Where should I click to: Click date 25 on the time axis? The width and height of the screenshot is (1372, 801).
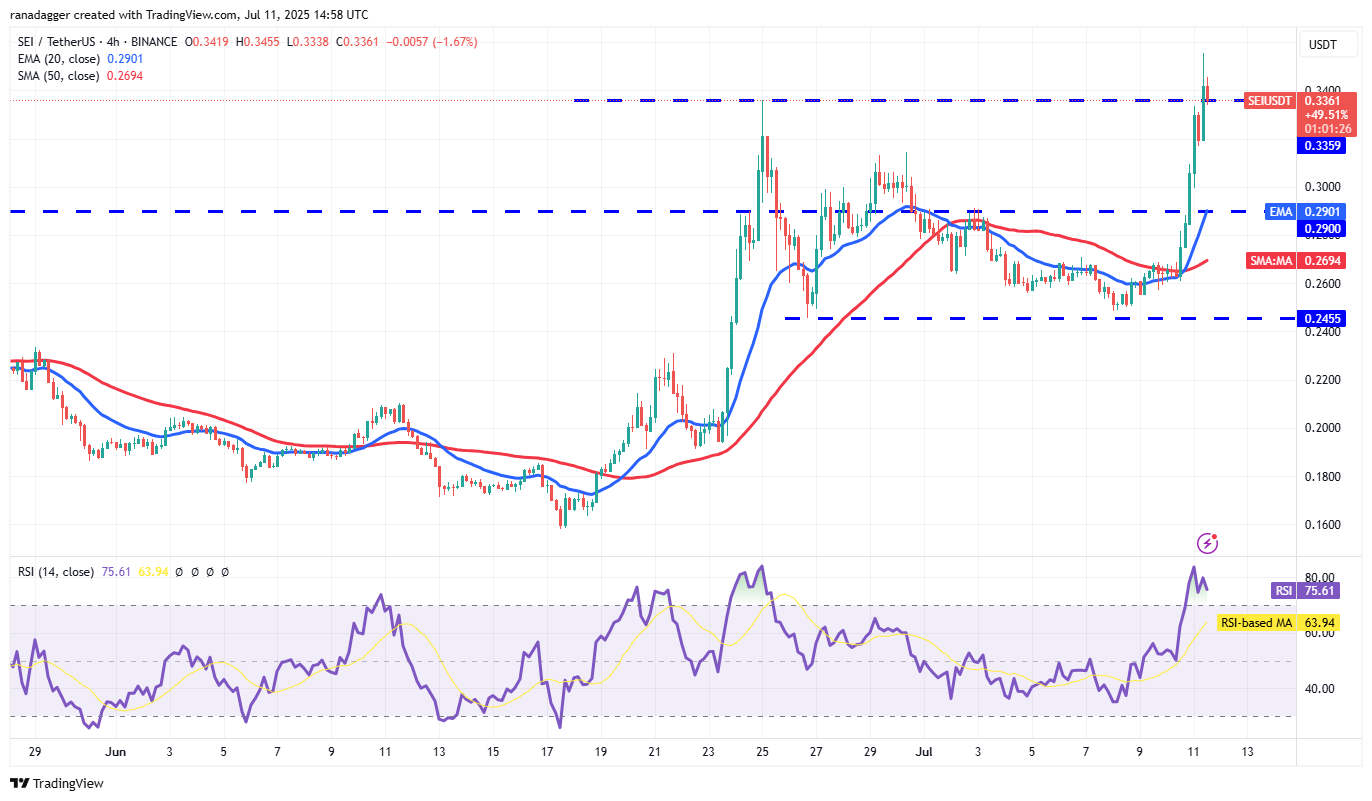click(762, 751)
